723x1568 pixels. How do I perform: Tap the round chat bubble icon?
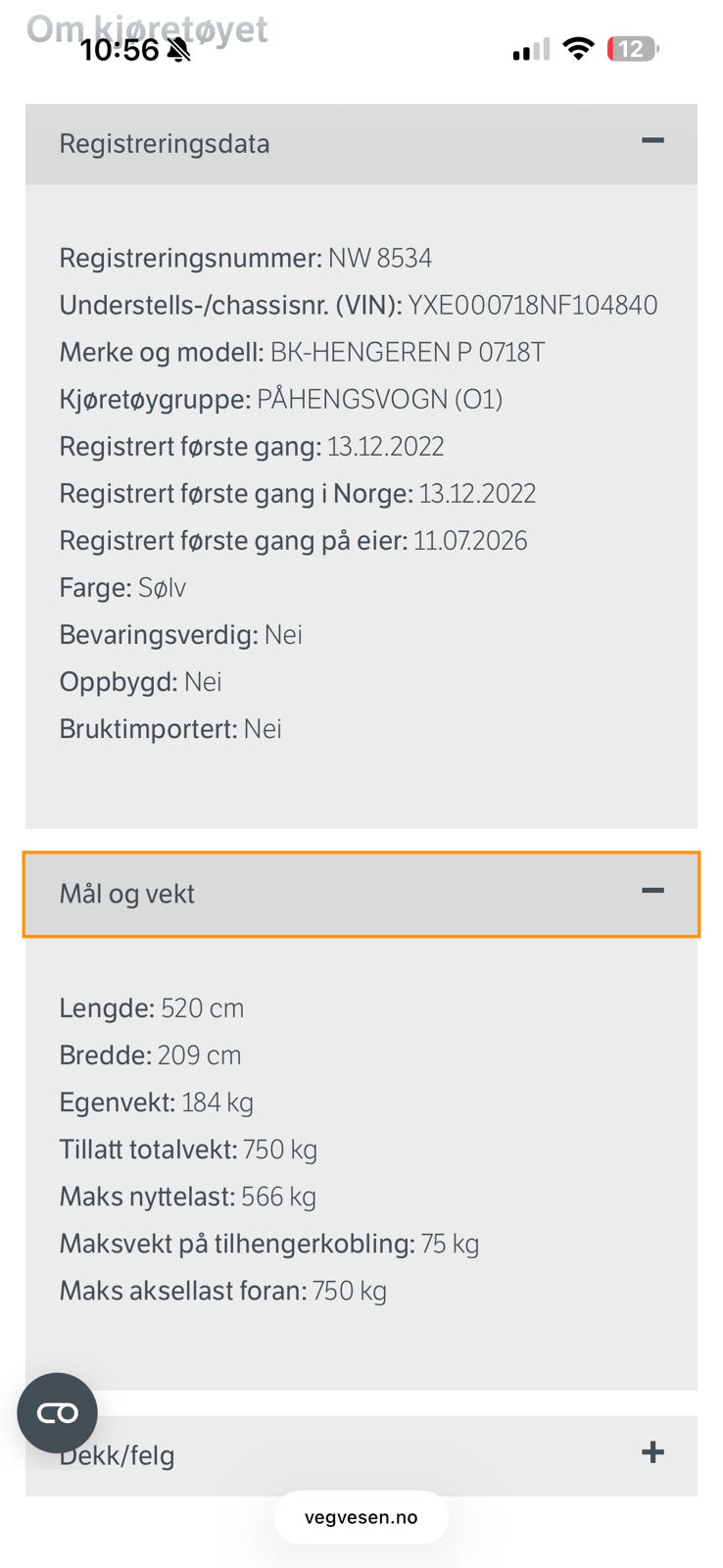point(58,1412)
